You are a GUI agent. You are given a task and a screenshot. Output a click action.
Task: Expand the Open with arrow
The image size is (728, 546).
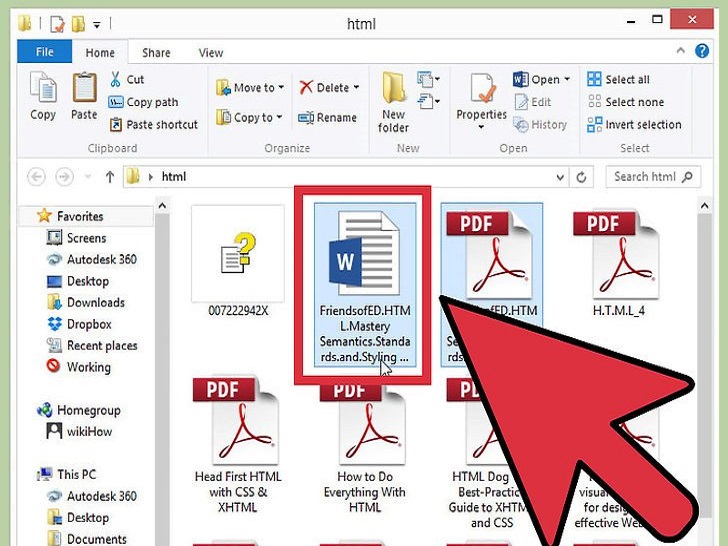click(567, 79)
